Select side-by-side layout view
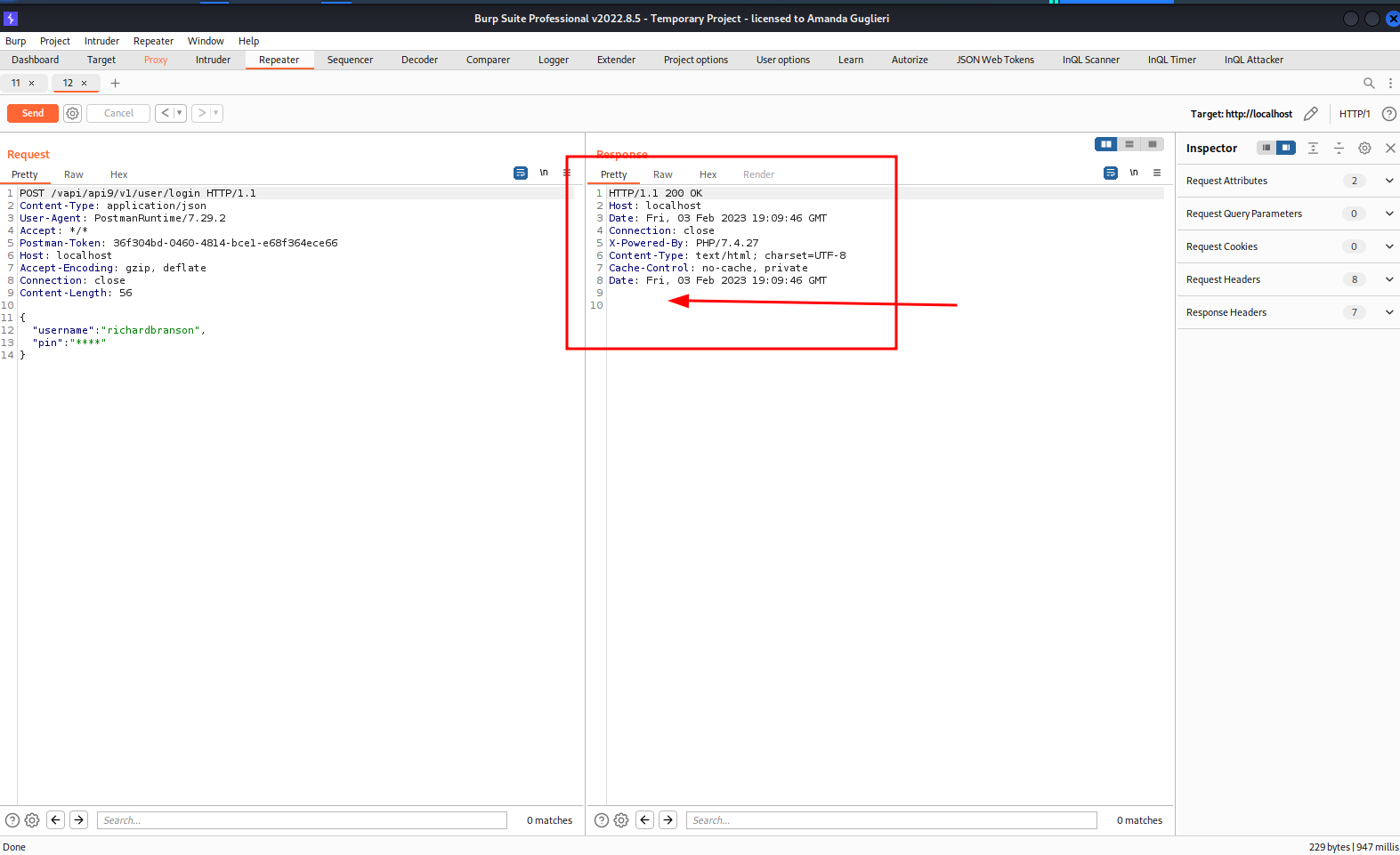Viewport: 1400px width, 855px height. 1106,144
